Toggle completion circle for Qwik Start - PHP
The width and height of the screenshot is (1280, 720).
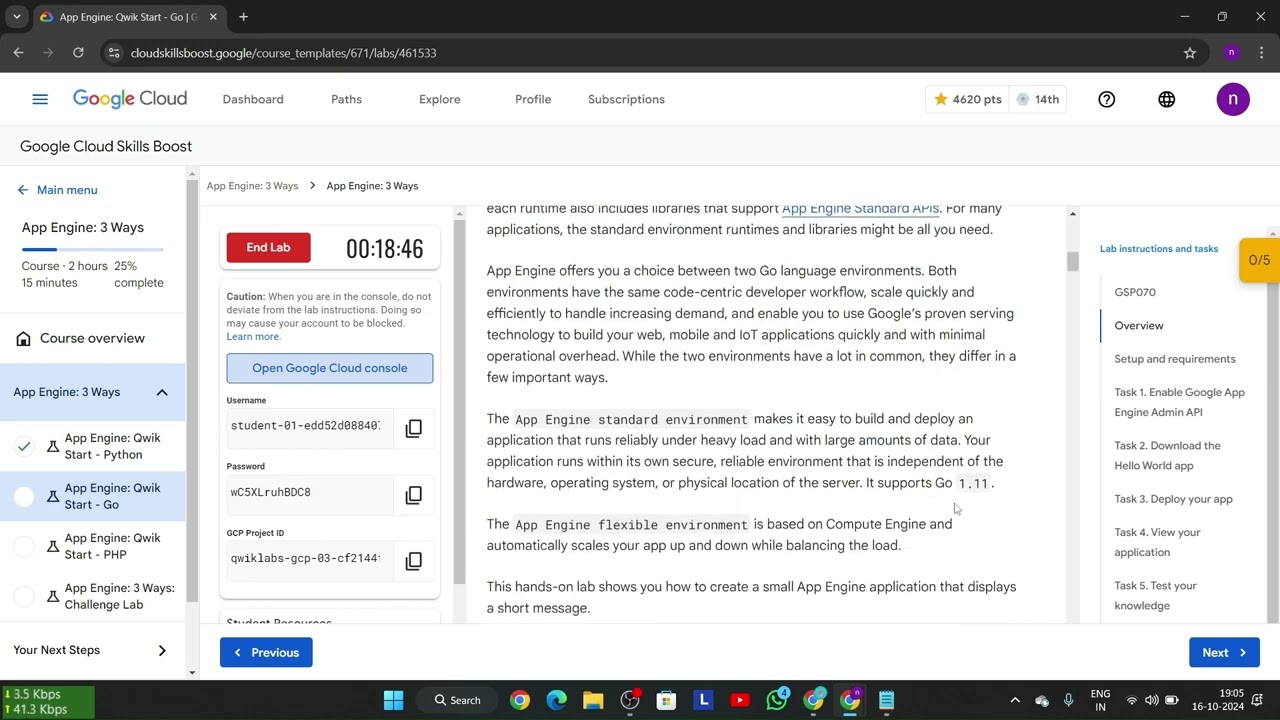24,546
